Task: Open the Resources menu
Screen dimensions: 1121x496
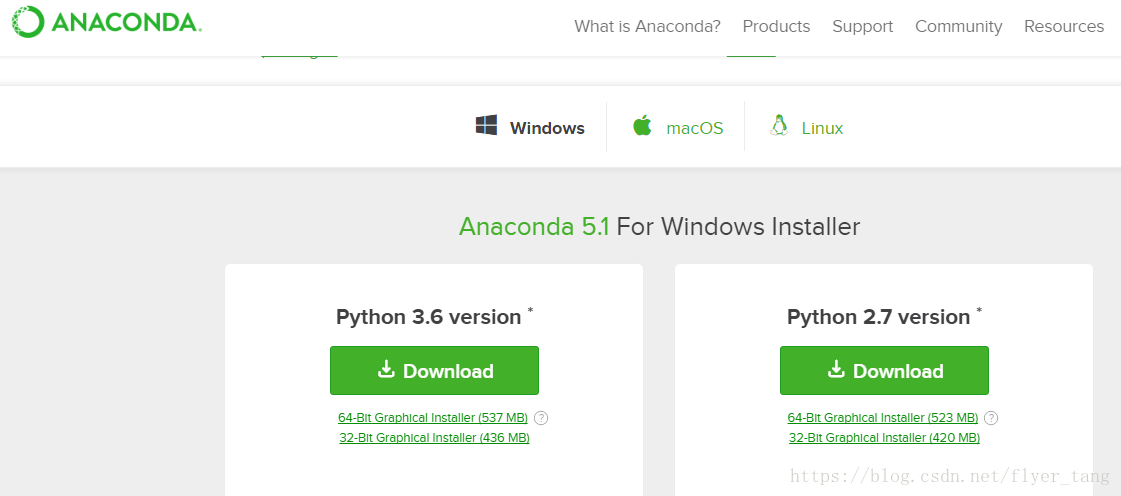Action: point(1064,26)
